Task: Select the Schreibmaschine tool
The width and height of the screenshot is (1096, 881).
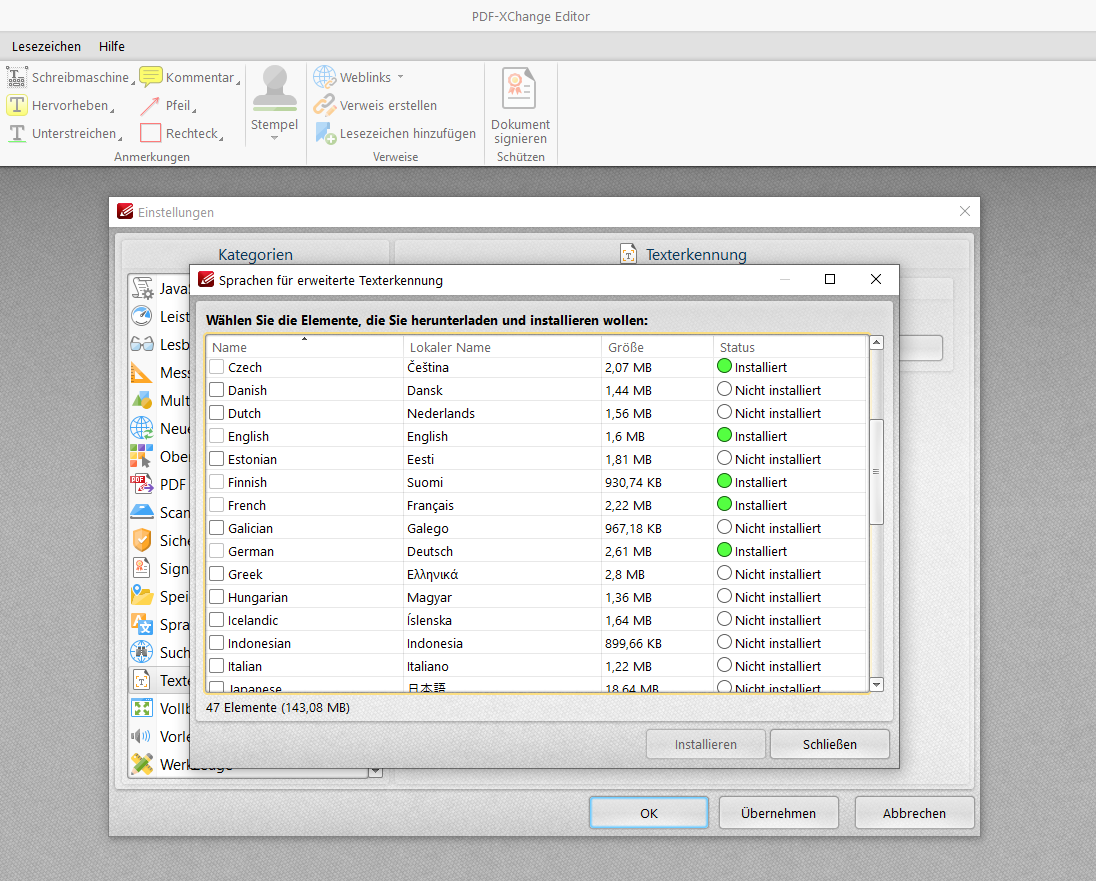Action: point(75,77)
